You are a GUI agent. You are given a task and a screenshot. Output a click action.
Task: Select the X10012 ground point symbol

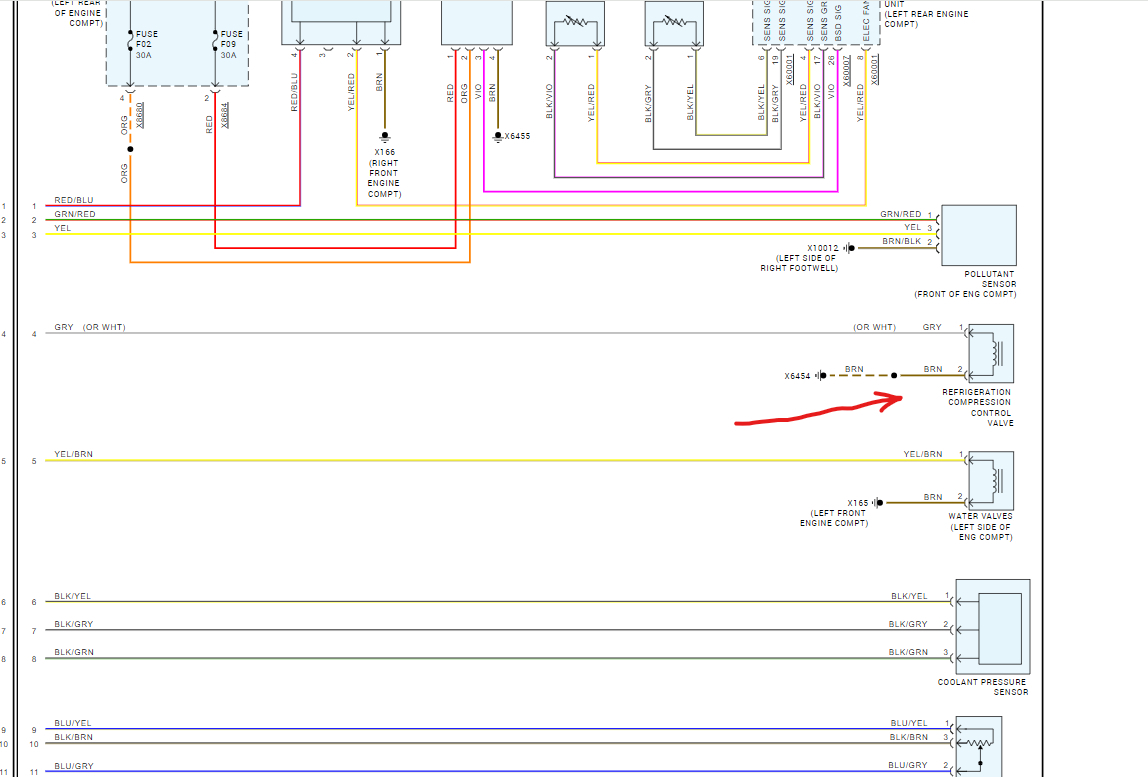(848, 248)
